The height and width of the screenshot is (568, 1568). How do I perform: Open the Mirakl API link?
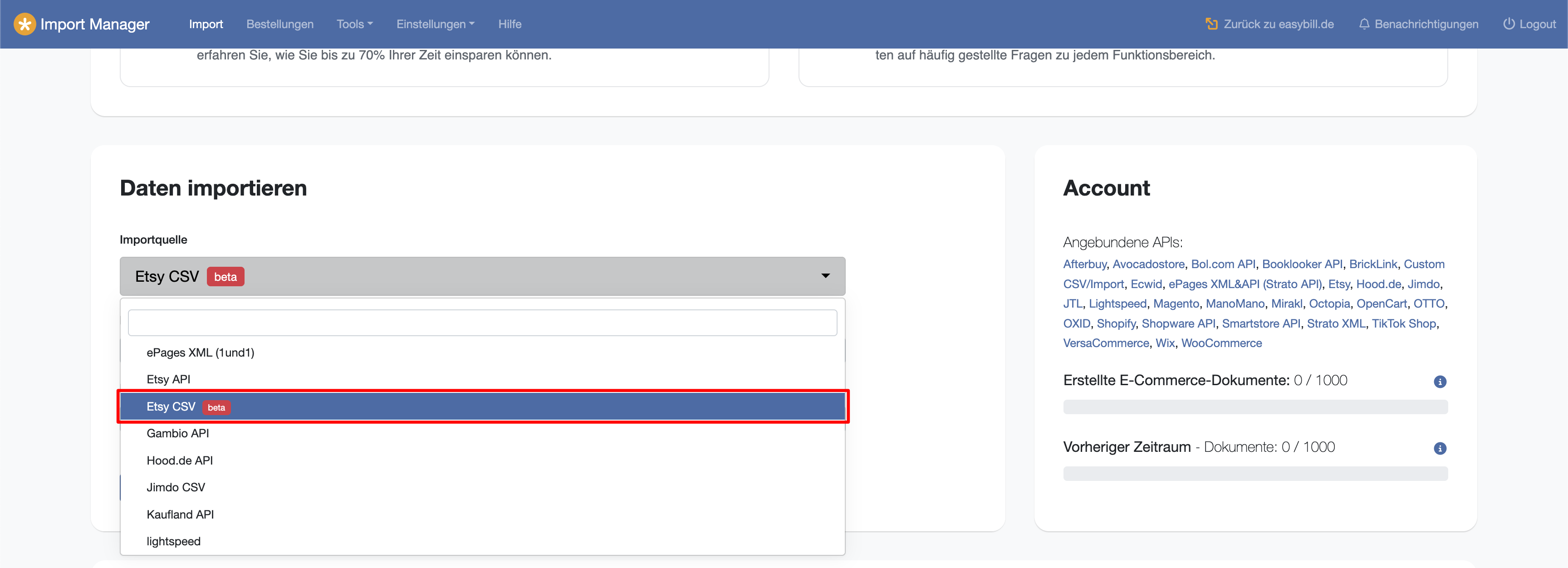1287,304
